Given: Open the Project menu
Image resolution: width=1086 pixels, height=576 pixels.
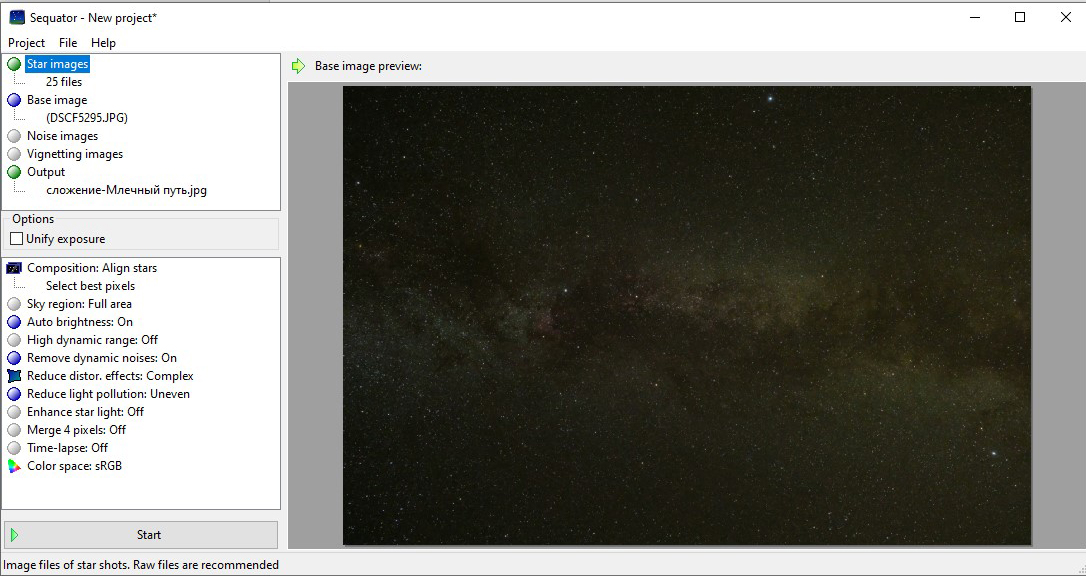Looking at the screenshot, I should tap(26, 43).
